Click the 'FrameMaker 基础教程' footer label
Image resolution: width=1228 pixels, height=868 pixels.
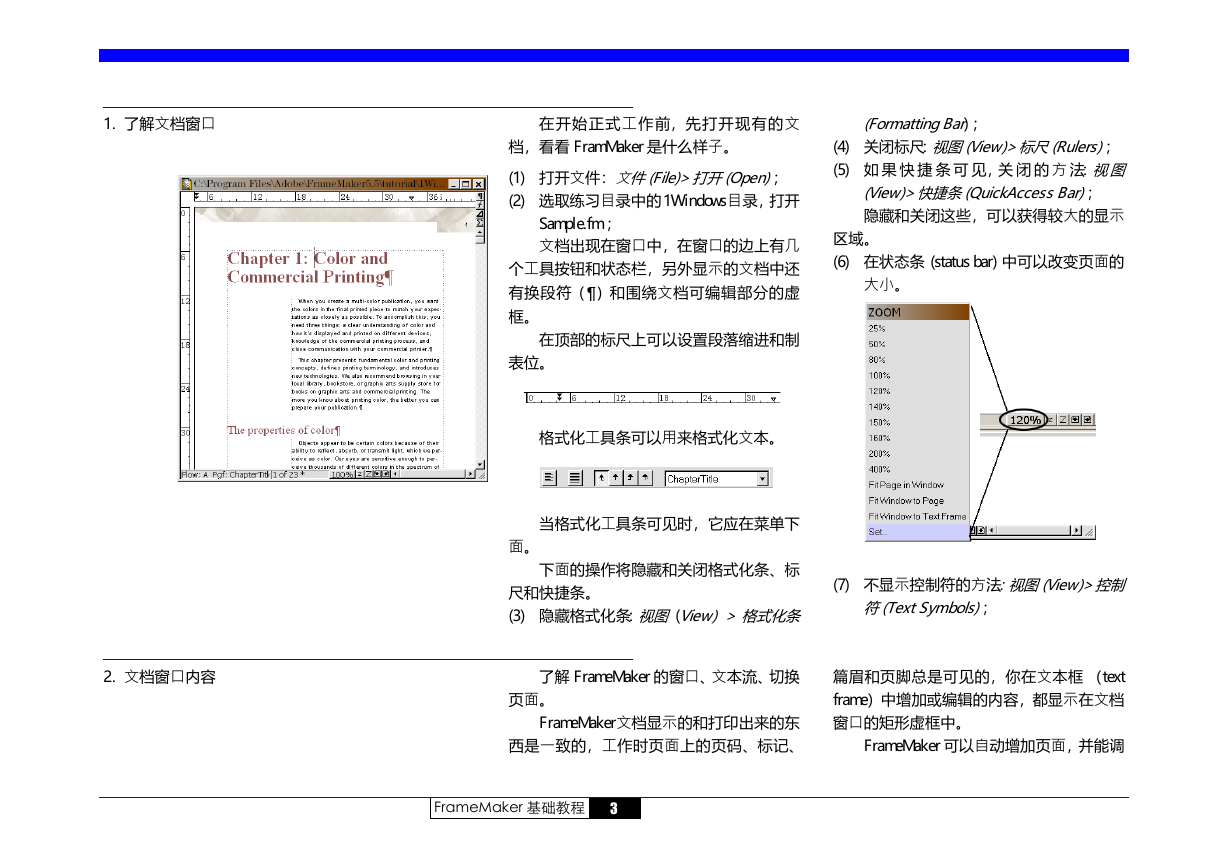[x=509, y=808]
